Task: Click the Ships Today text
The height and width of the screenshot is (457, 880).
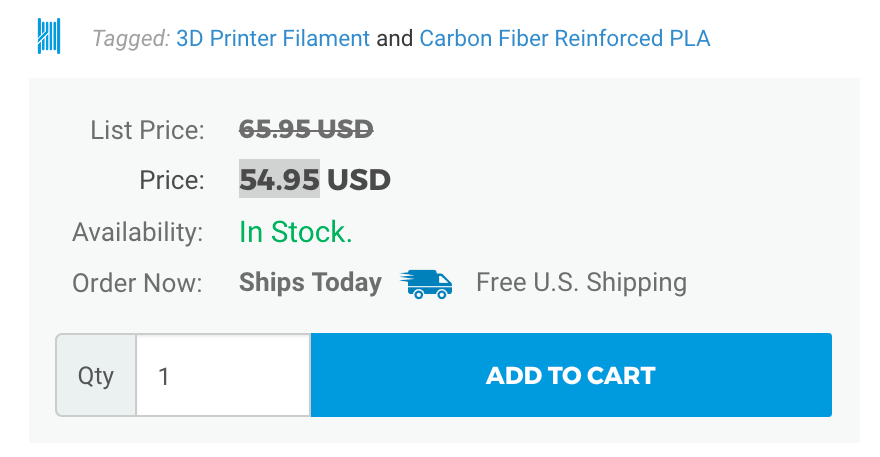Action: tap(310, 283)
